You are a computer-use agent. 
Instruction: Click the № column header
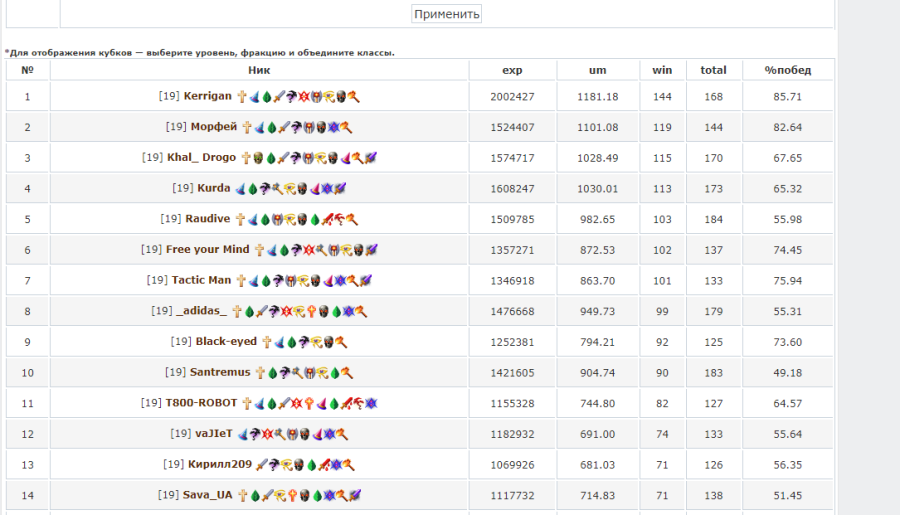pyautogui.click(x=27, y=70)
